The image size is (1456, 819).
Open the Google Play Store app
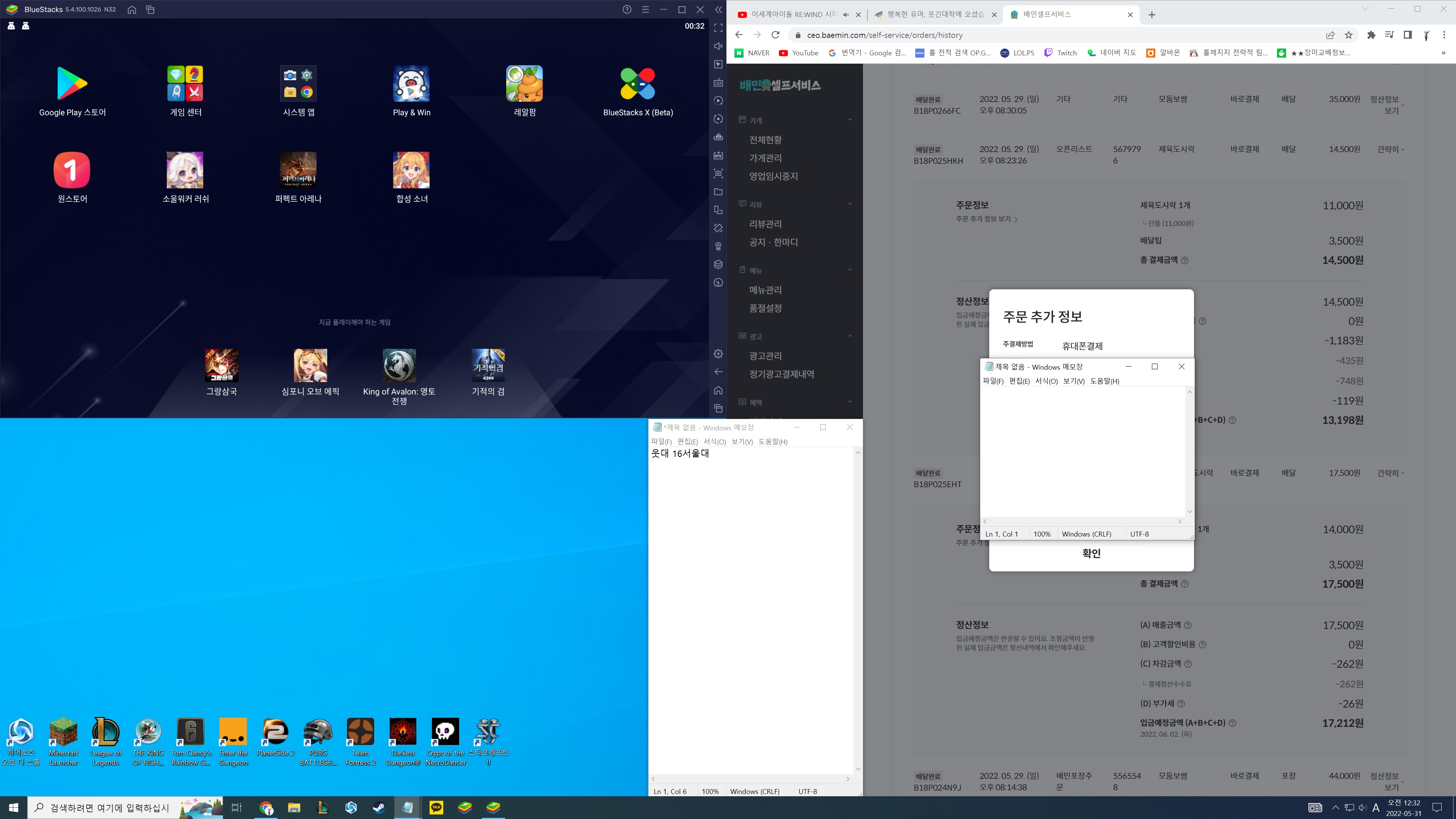[x=72, y=84]
